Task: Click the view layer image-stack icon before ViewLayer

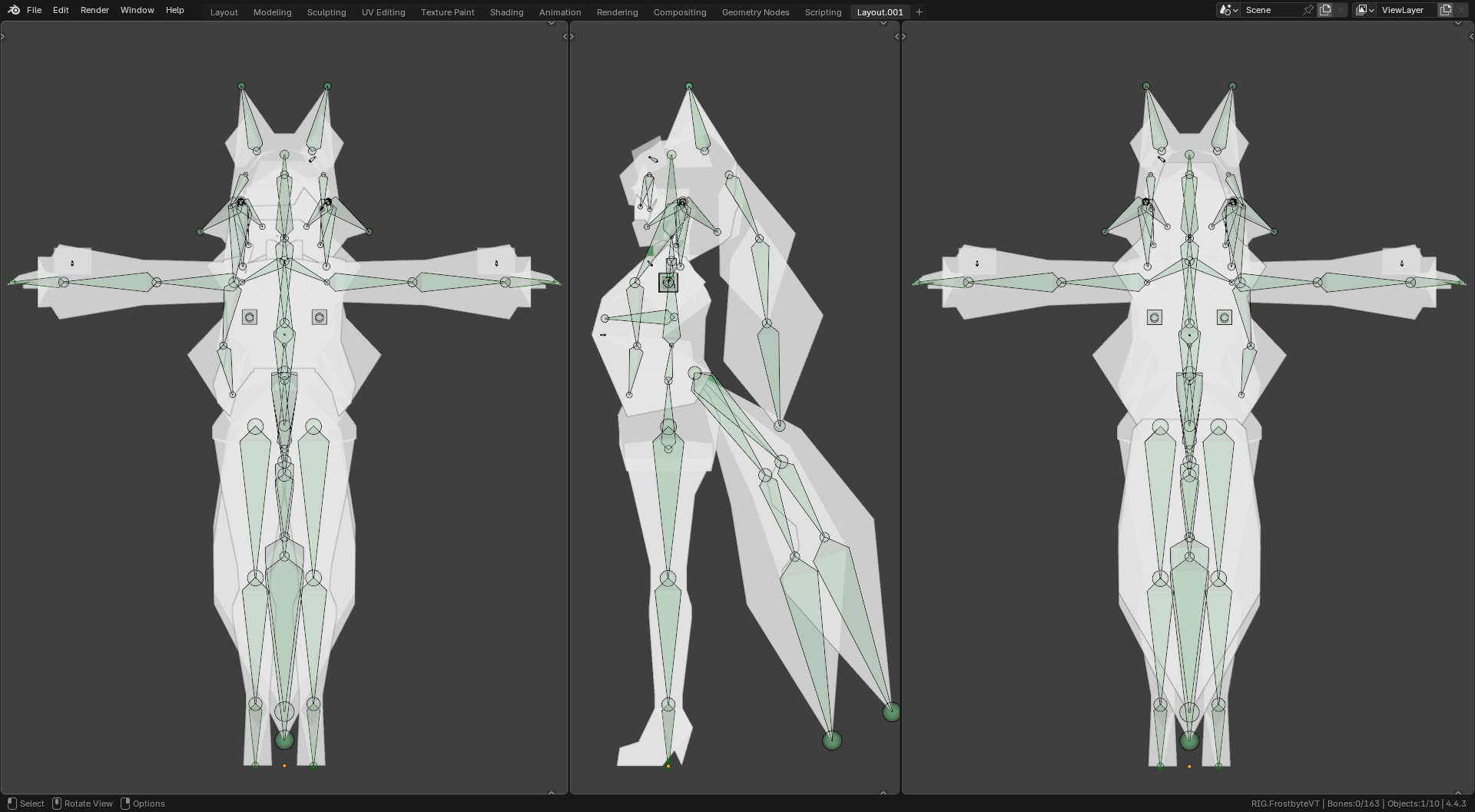Action: [x=1362, y=9]
